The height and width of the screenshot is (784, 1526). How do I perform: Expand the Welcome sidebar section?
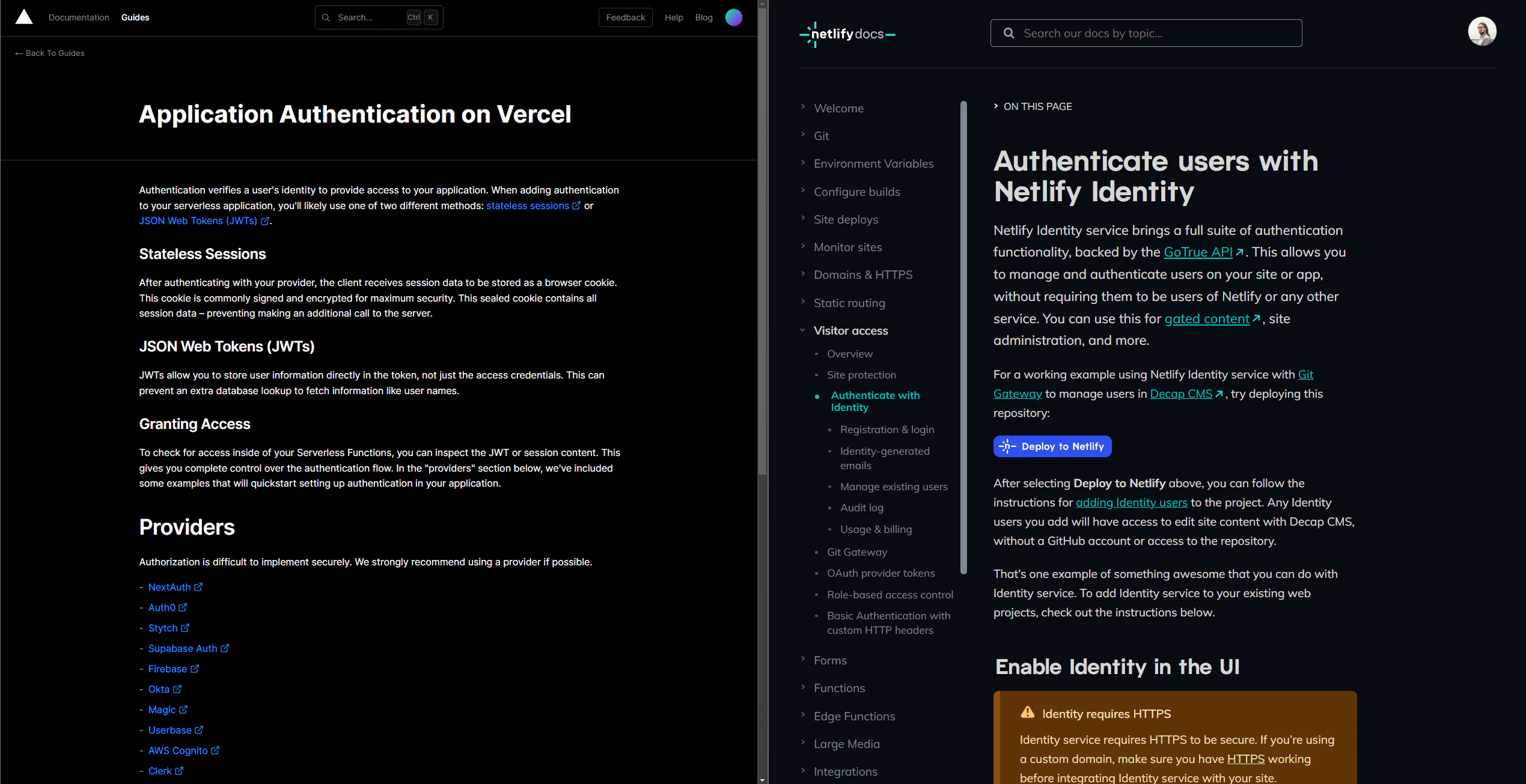point(803,107)
